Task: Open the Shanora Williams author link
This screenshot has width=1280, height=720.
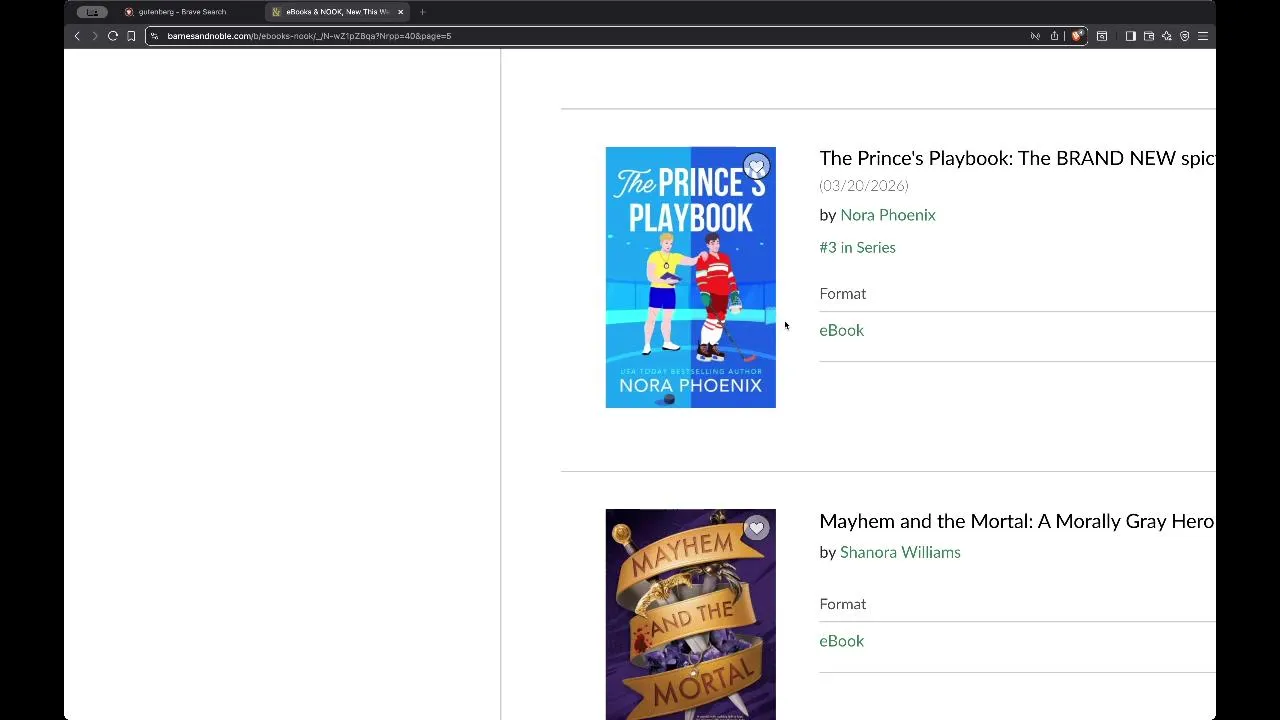Action: click(x=899, y=552)
